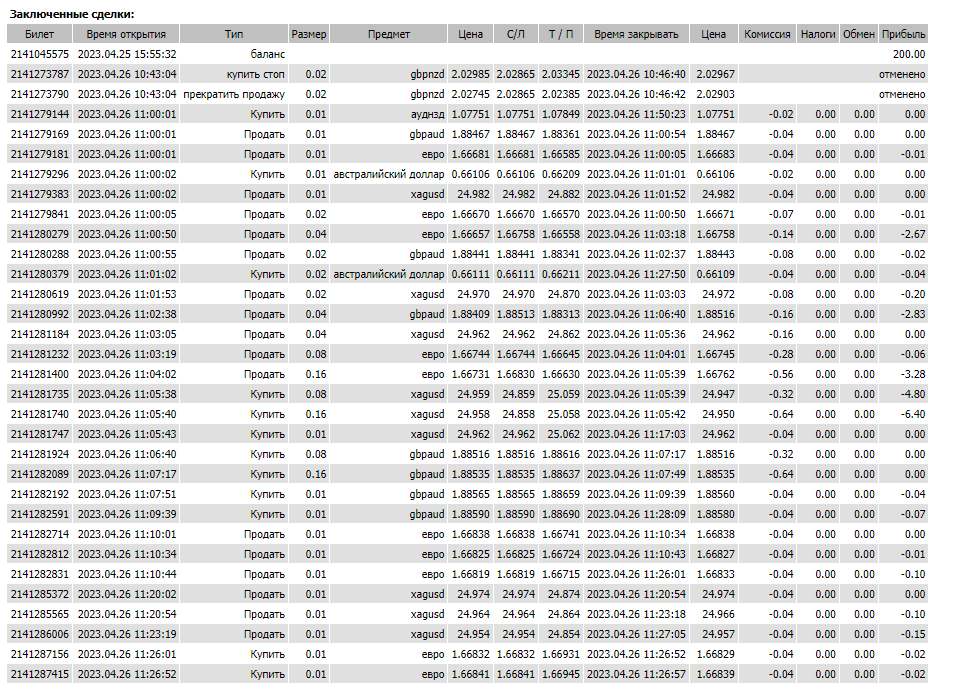959x688 pixels.
Task: Click profit value -2.83 for gbpaud
Action: point(913,314)
